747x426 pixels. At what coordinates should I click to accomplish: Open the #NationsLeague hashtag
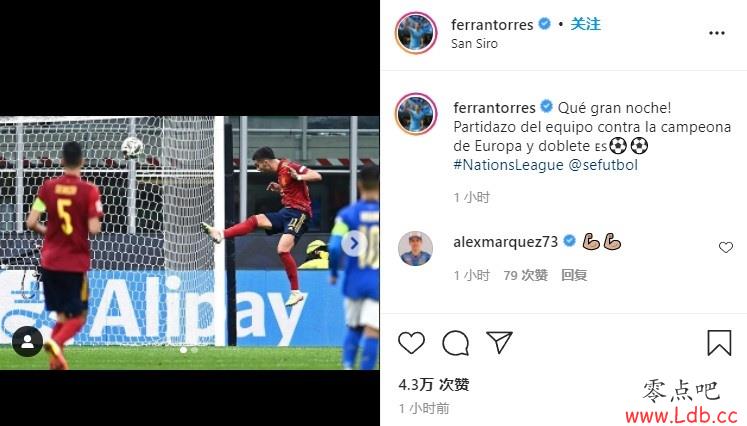508,165
